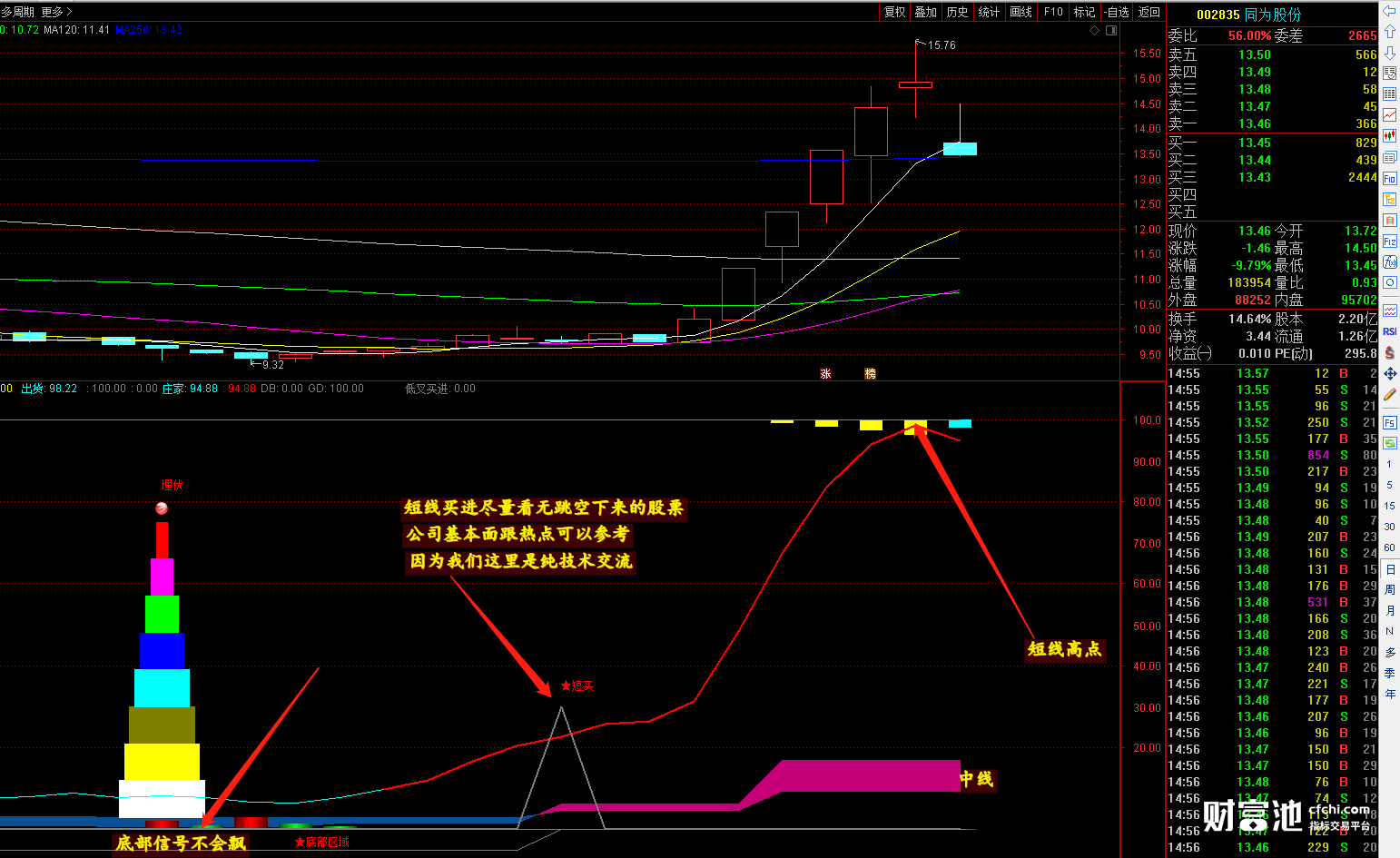Click the 返回 return button
1400x858 pixels.
coord(1149,12)
